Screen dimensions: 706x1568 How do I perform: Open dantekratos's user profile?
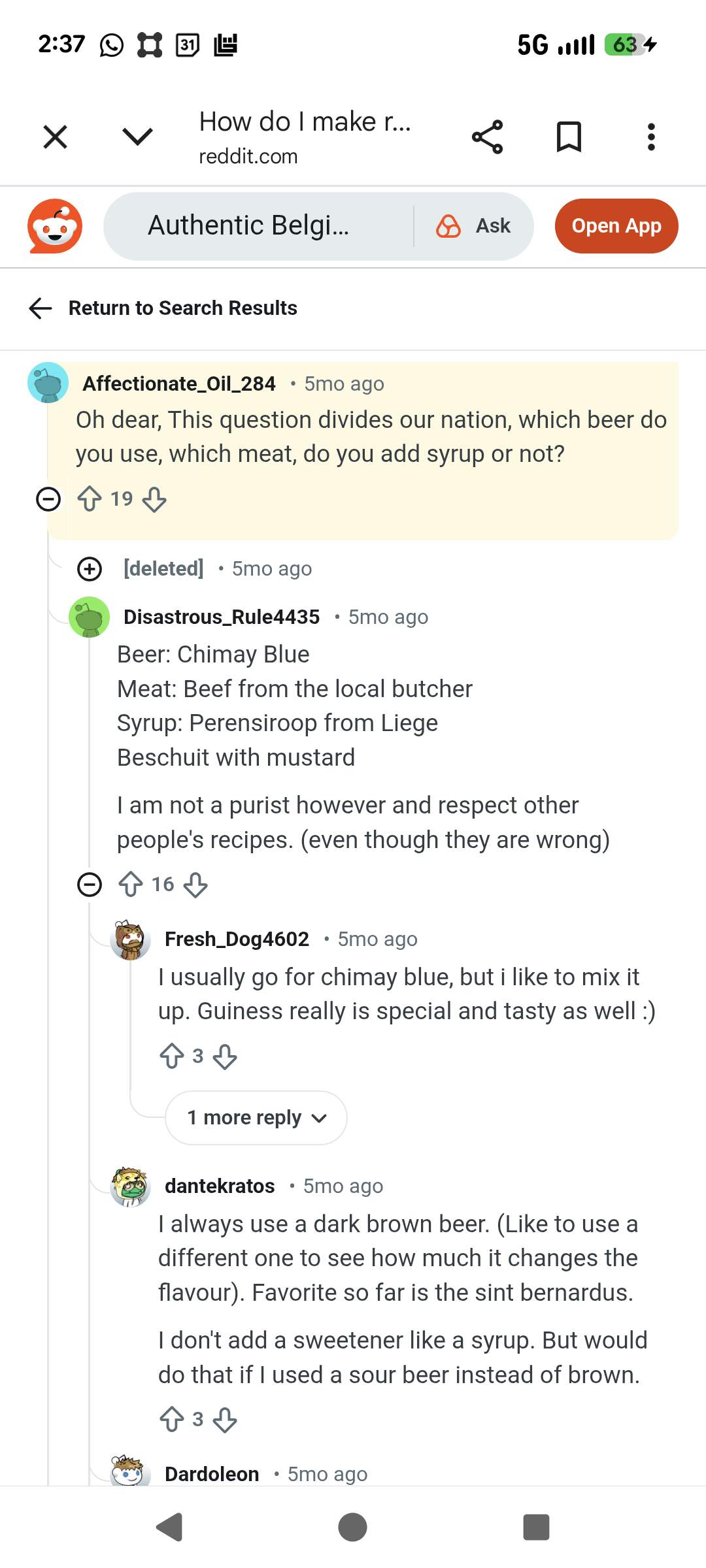220,1186
